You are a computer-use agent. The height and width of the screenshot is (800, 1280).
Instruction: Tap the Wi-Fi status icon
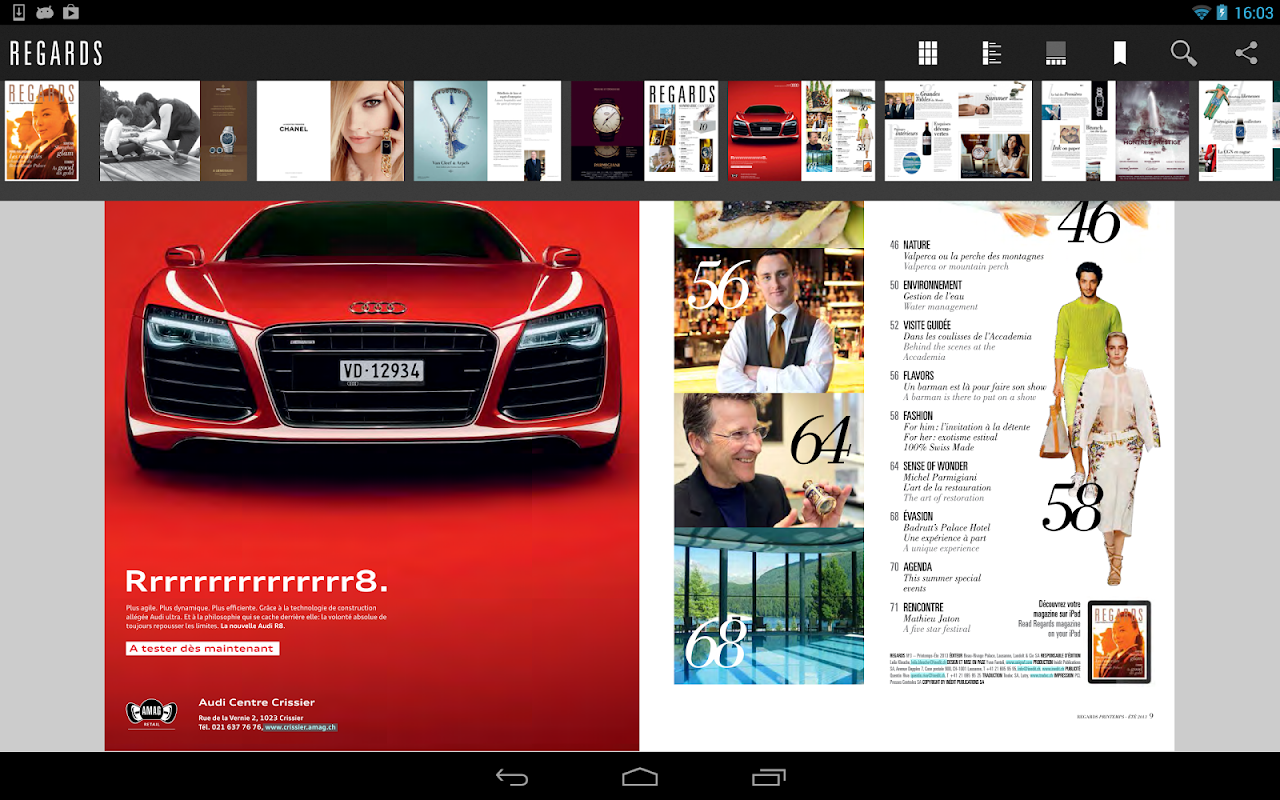[1201, 12]
